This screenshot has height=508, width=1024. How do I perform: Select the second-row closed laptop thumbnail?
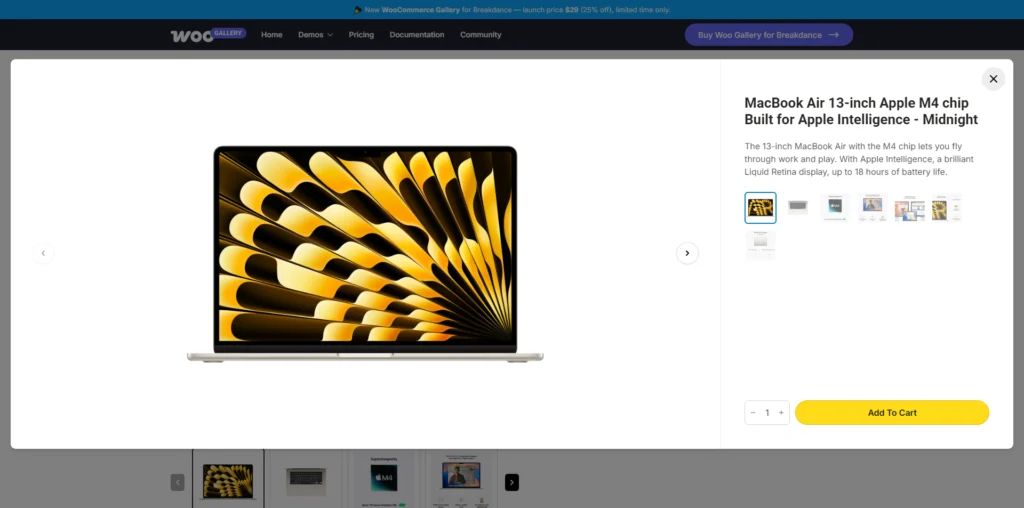(x=760, y=245)
